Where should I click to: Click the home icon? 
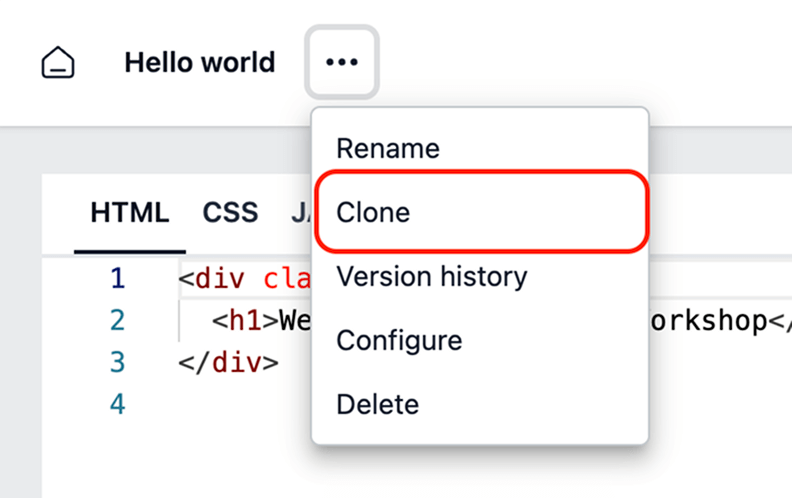(x=58, y=63)
